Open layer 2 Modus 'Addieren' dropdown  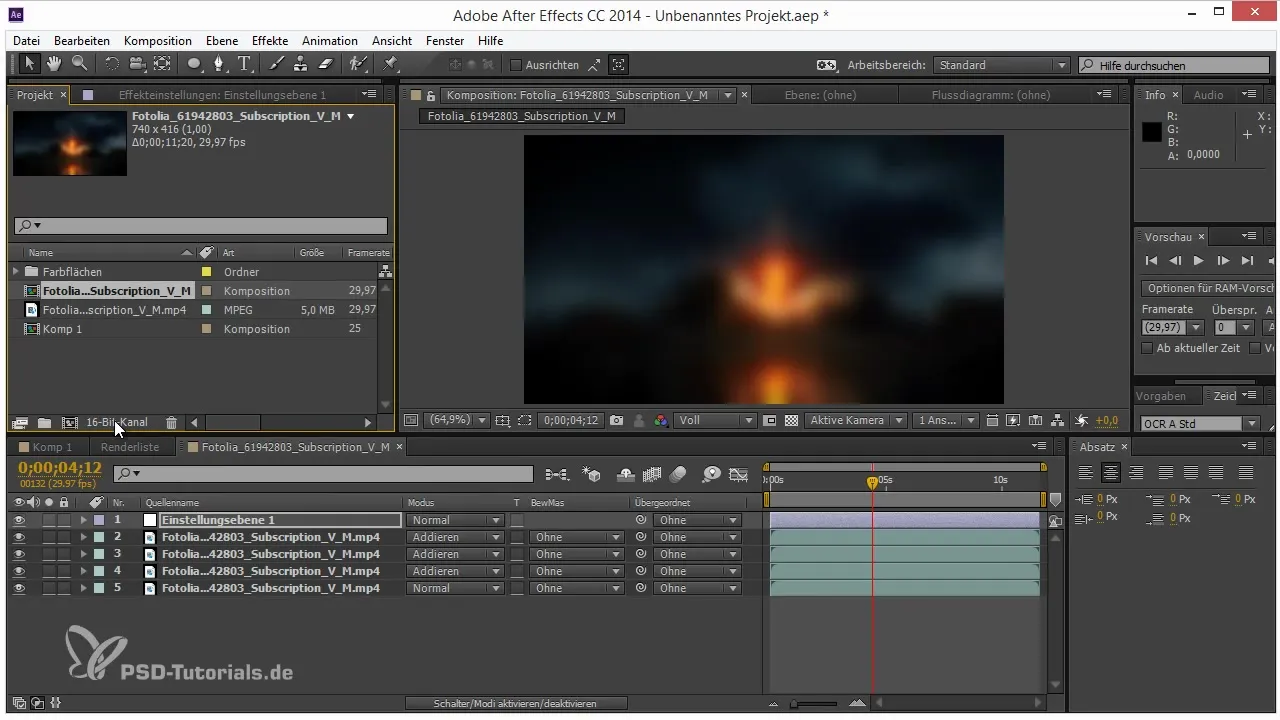(455, 537)
